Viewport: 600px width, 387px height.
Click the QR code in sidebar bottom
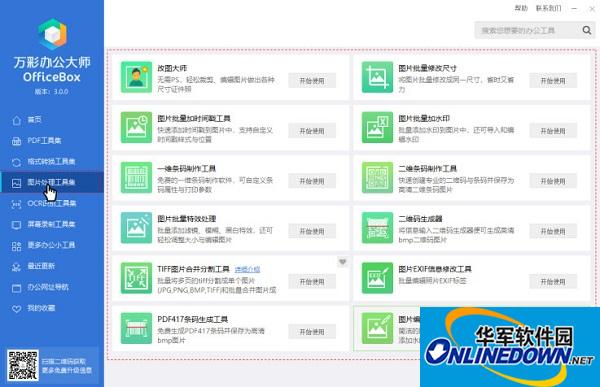coord(23,365)
